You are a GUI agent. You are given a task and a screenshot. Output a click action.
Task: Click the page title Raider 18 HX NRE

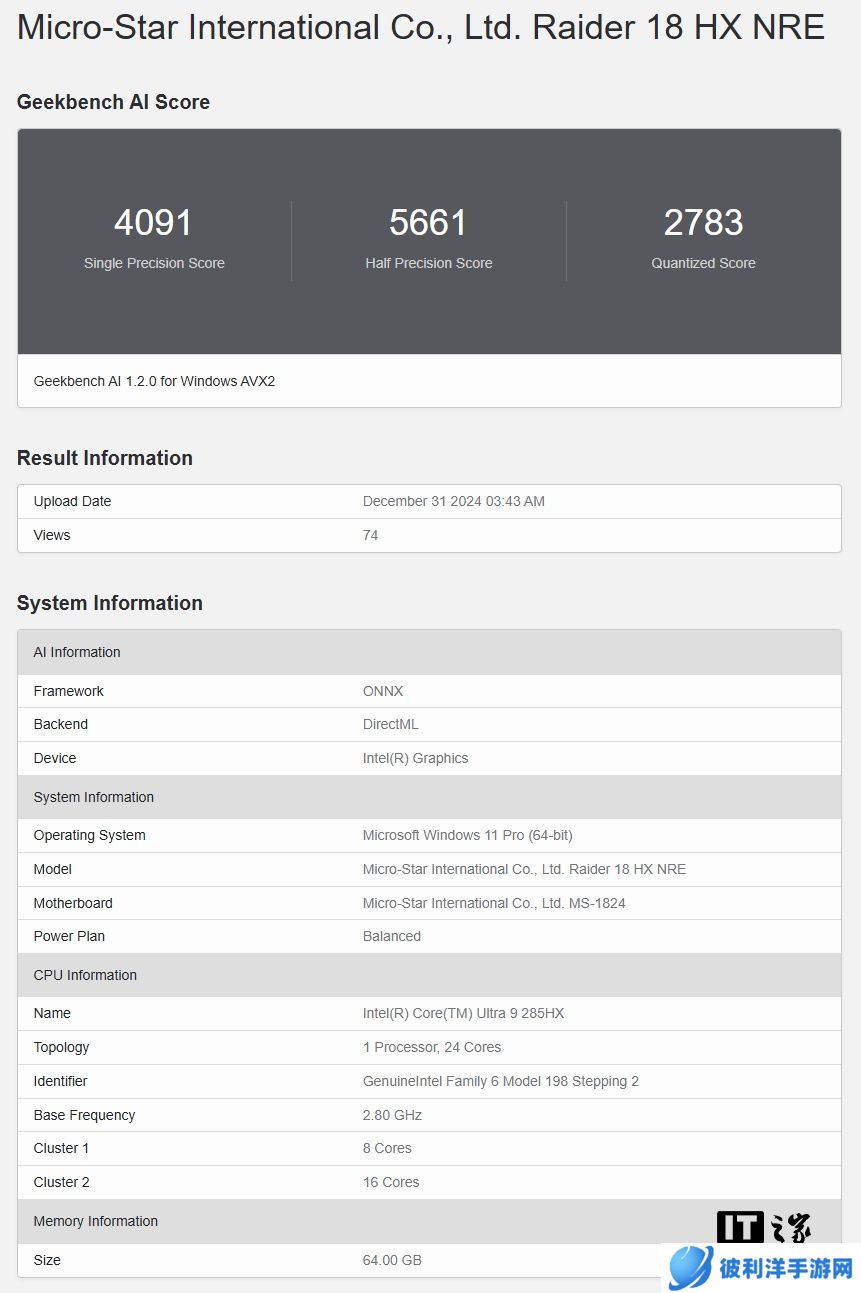point(420,27)
